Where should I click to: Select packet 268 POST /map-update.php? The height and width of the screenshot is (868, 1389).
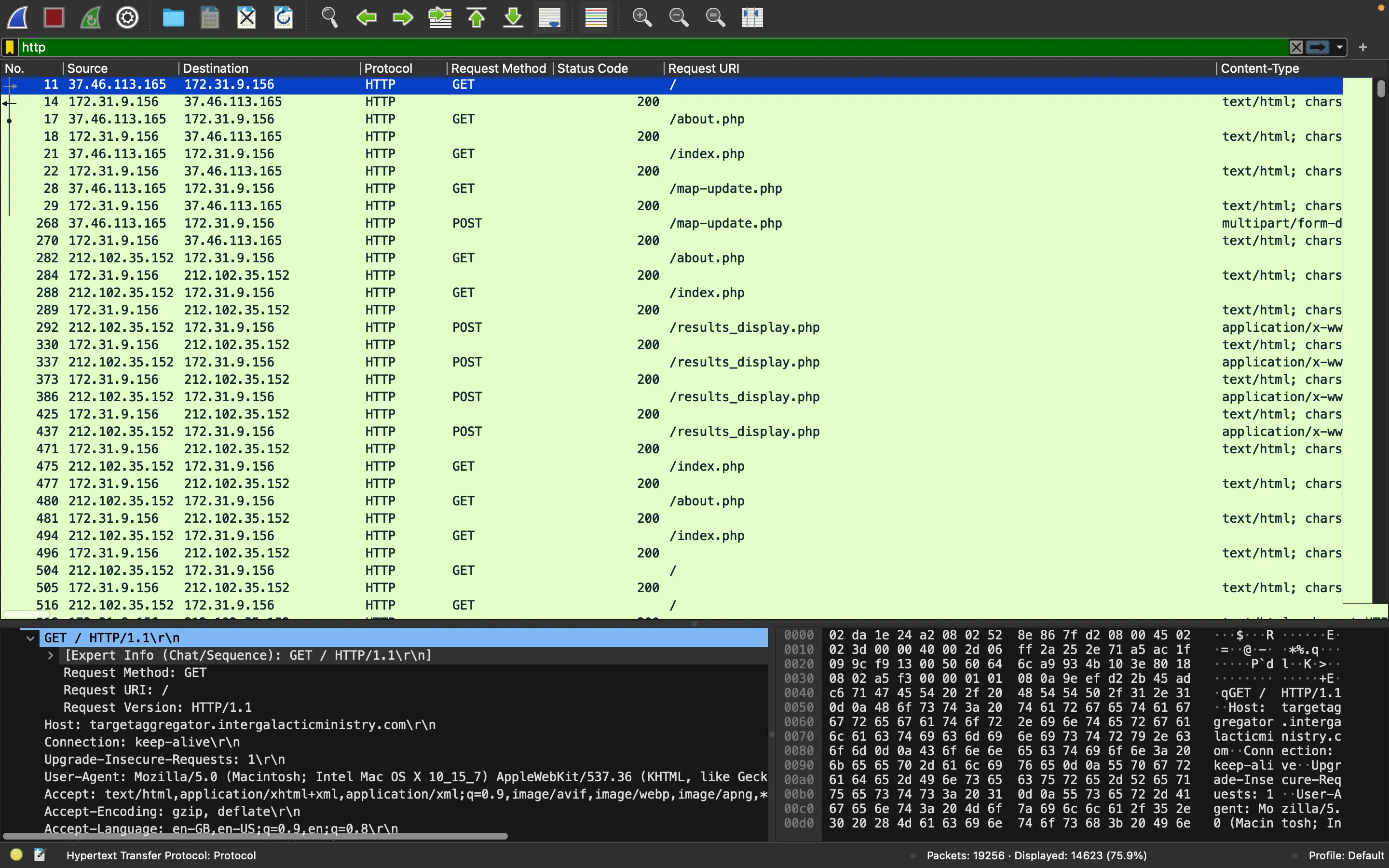pos(671,223)
